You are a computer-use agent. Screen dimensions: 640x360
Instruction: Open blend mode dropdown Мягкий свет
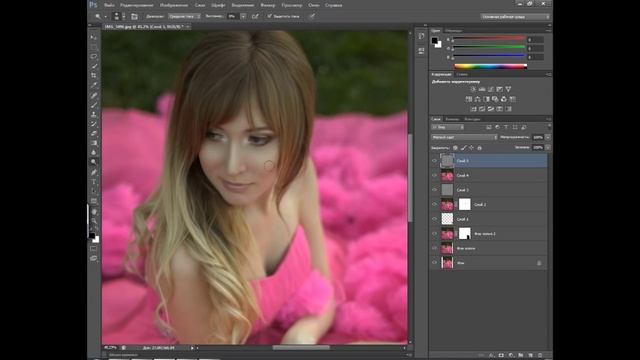[x=464, y=138]
